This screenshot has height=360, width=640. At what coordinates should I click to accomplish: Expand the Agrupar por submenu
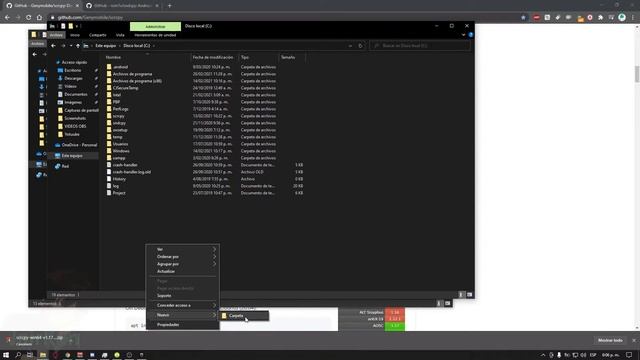183,264
